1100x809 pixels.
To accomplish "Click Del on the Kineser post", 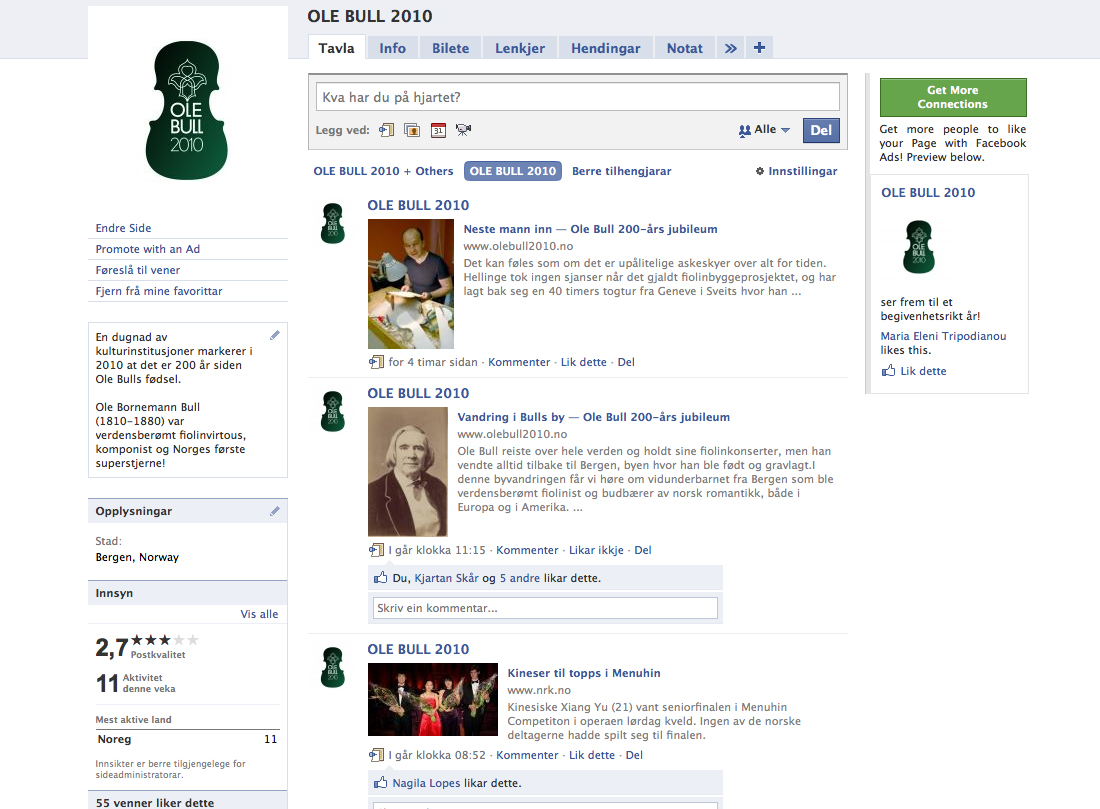I will [634, 755].
